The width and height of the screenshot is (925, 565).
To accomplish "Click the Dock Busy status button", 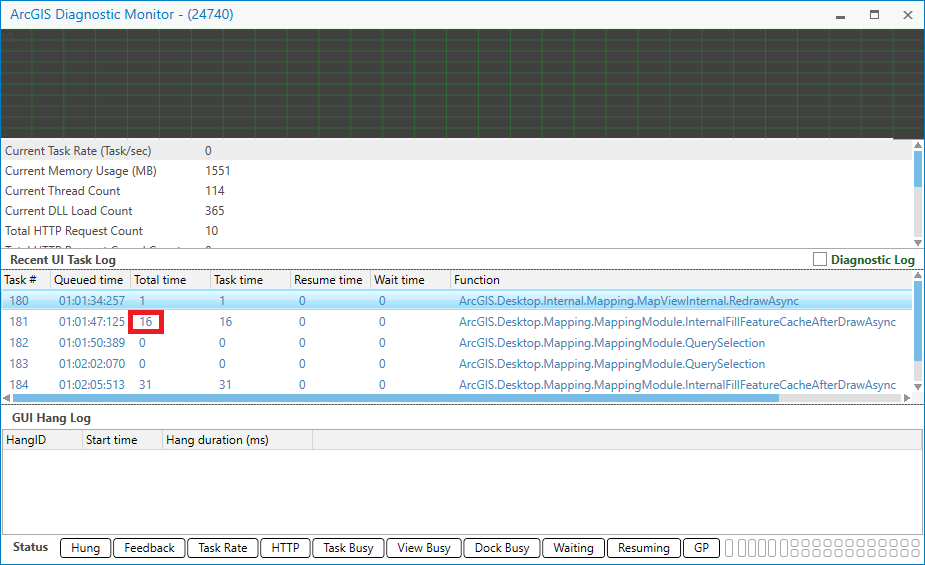I will pyautogui.click(x=502, y=548).
